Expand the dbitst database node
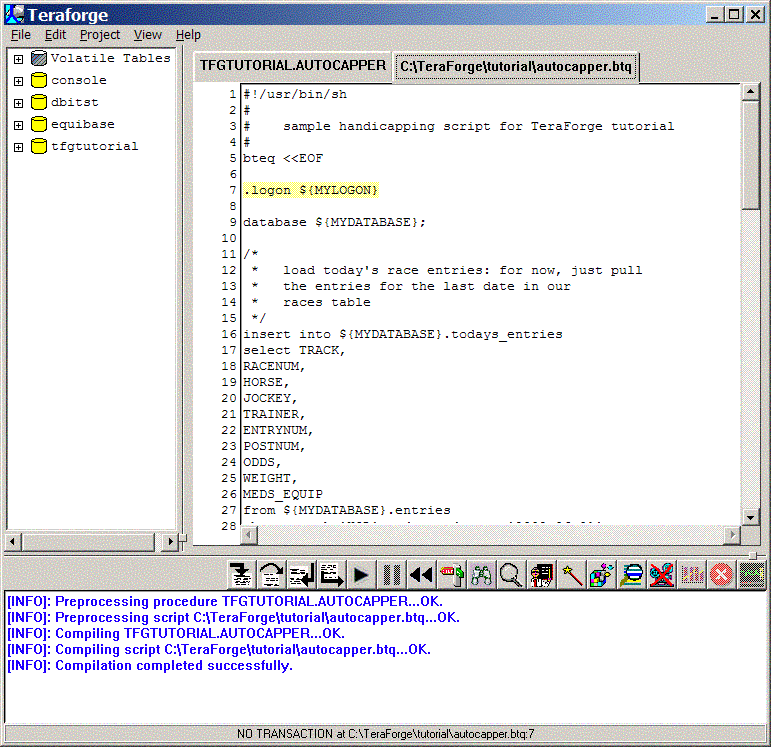 click(19, 103)
